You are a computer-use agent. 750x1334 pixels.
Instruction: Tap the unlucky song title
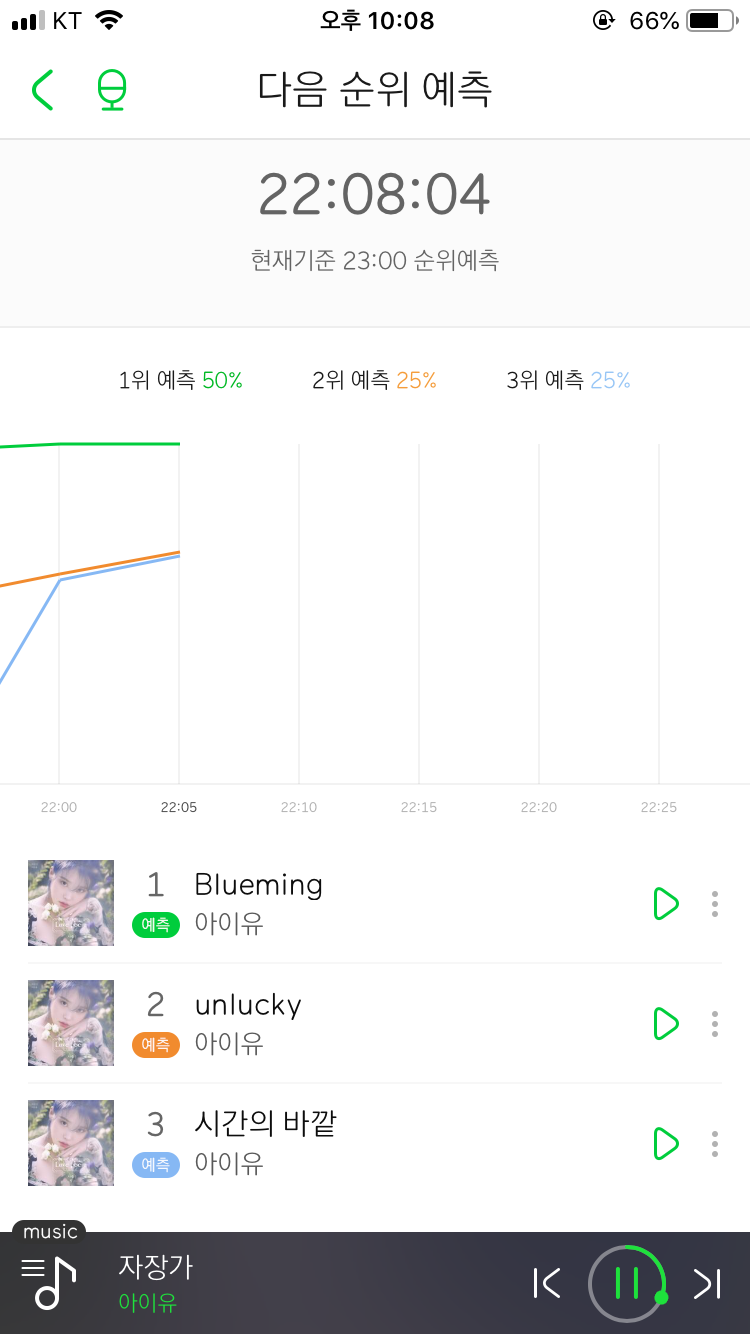248,1005
